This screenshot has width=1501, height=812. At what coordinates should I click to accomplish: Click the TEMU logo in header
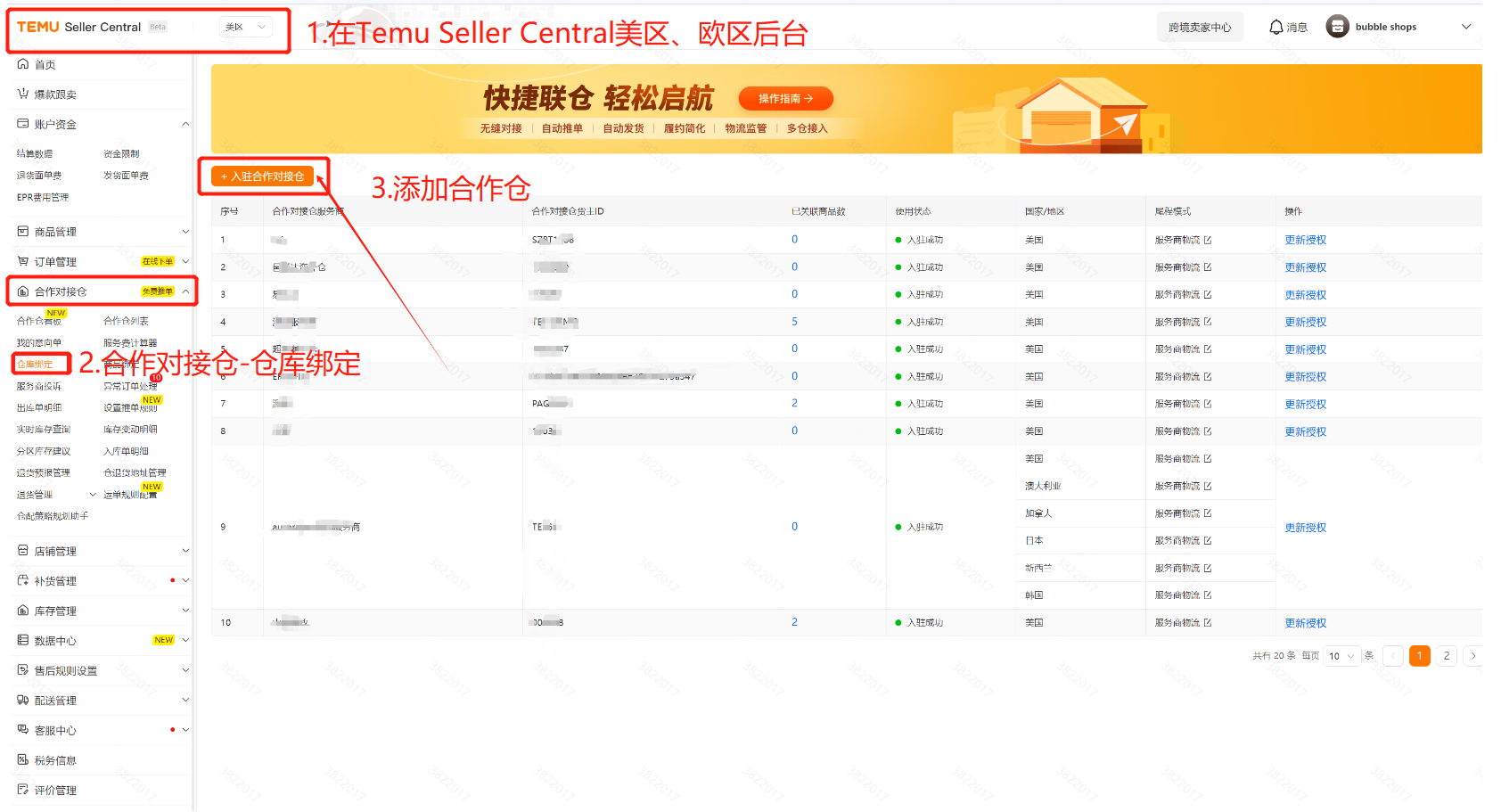(x=38, y=27)
